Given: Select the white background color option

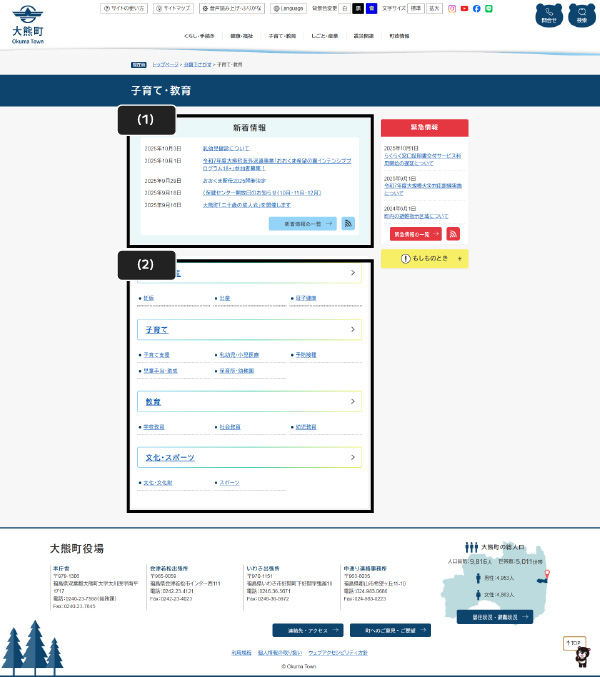Looking at the screenshot, I should [x=345, y=8].
